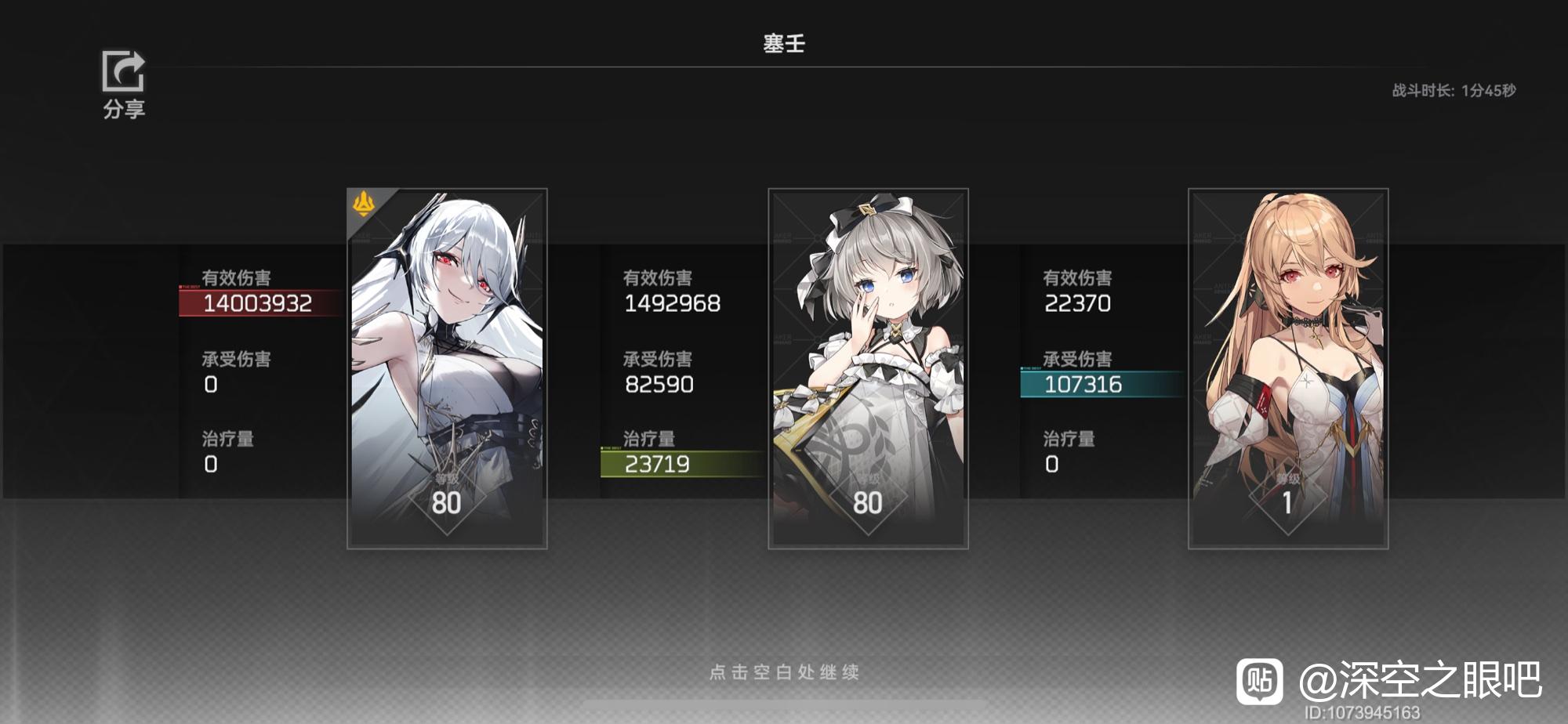This screenshot has width=1568, height=724.
Task: Click the gold MVP crown badge
Action: pyautogui.click(x=363, y=205)
